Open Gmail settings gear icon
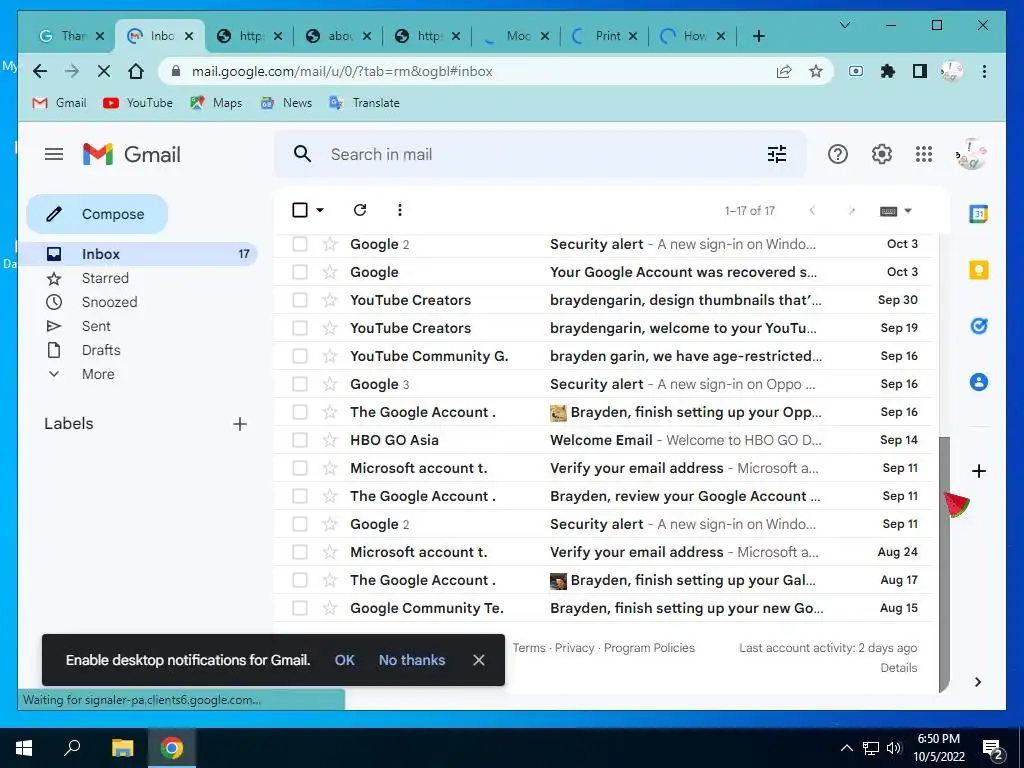 click(x=881, y=155)
